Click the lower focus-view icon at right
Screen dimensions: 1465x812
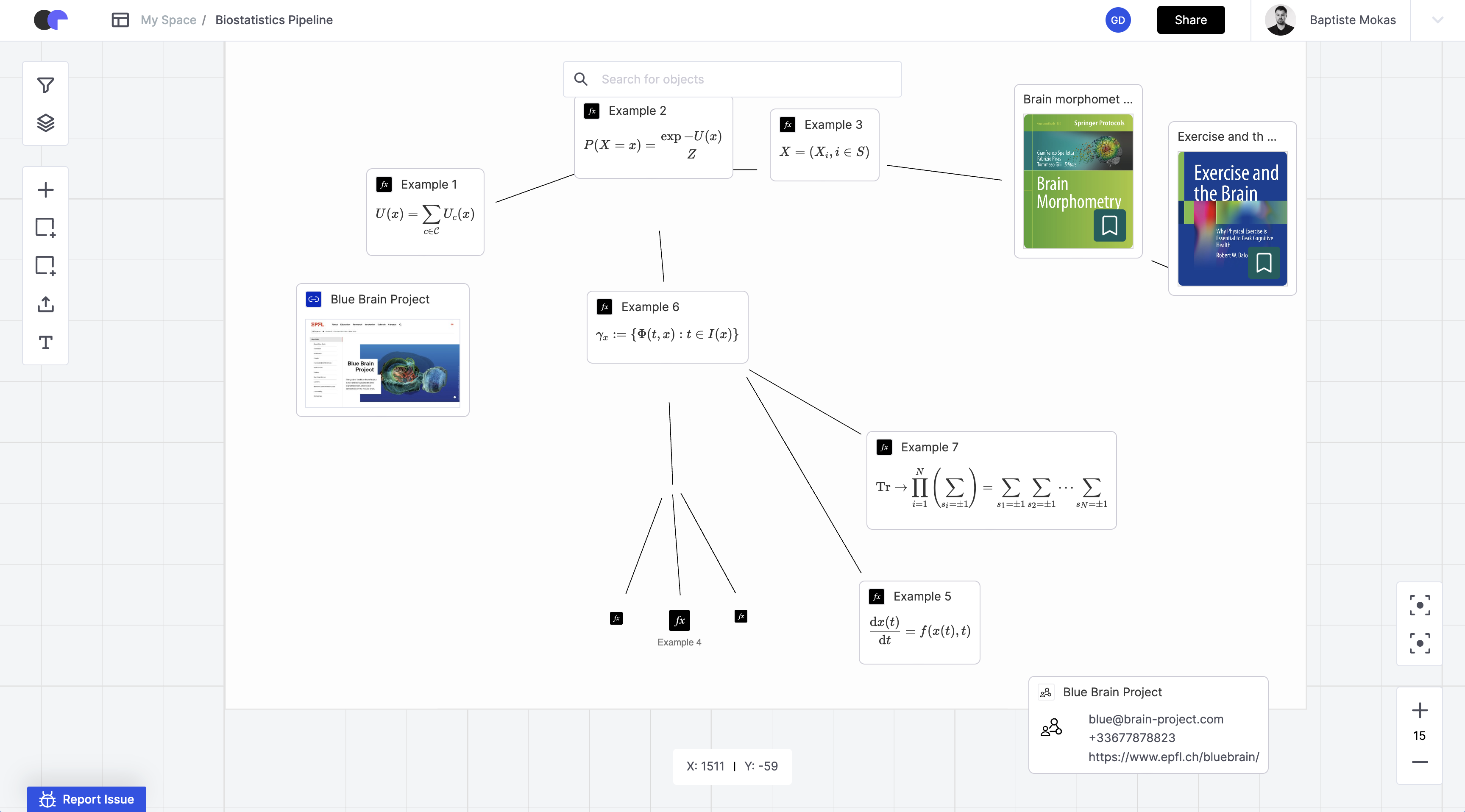(x=1420, y=643)
